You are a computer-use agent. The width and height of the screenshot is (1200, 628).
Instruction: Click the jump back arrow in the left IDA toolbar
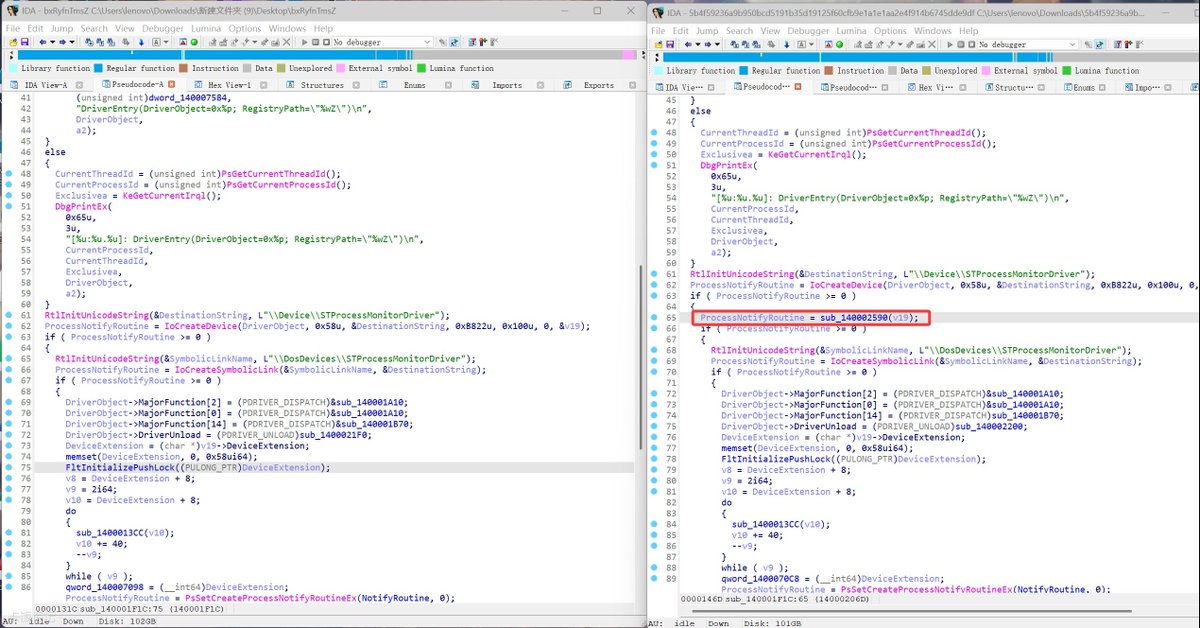[x=42, y=42]
